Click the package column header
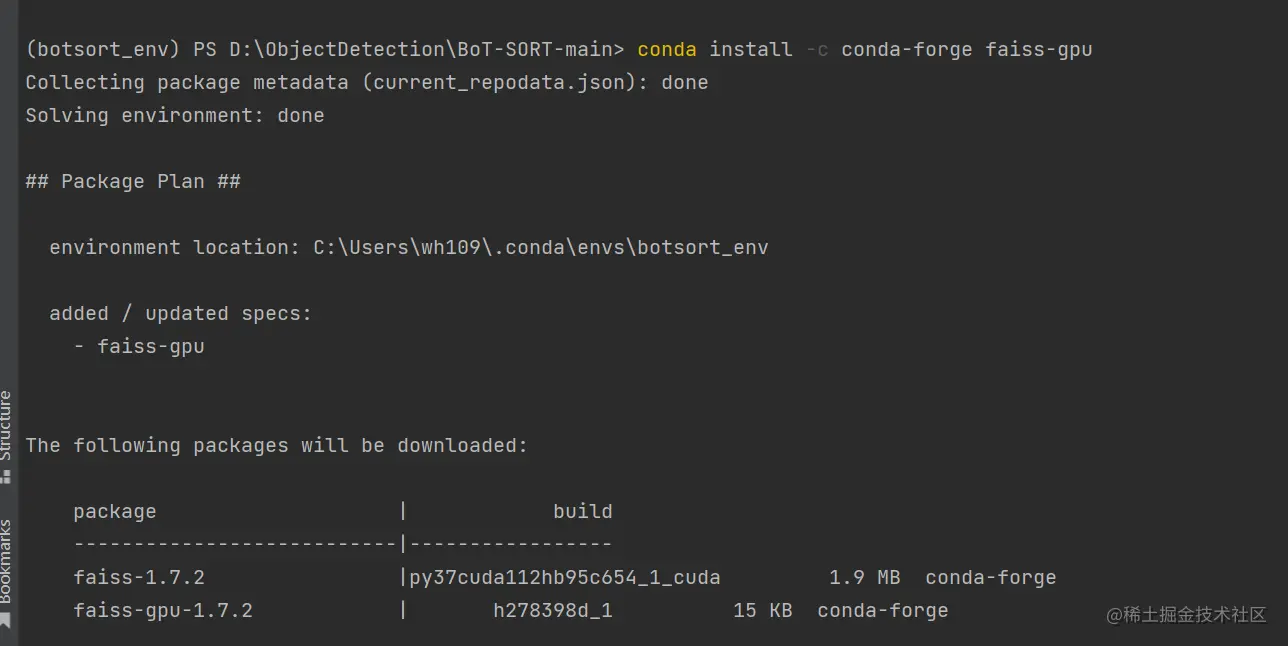Image resolution: width=1288 pixels, height=646 pixels. 115,511
